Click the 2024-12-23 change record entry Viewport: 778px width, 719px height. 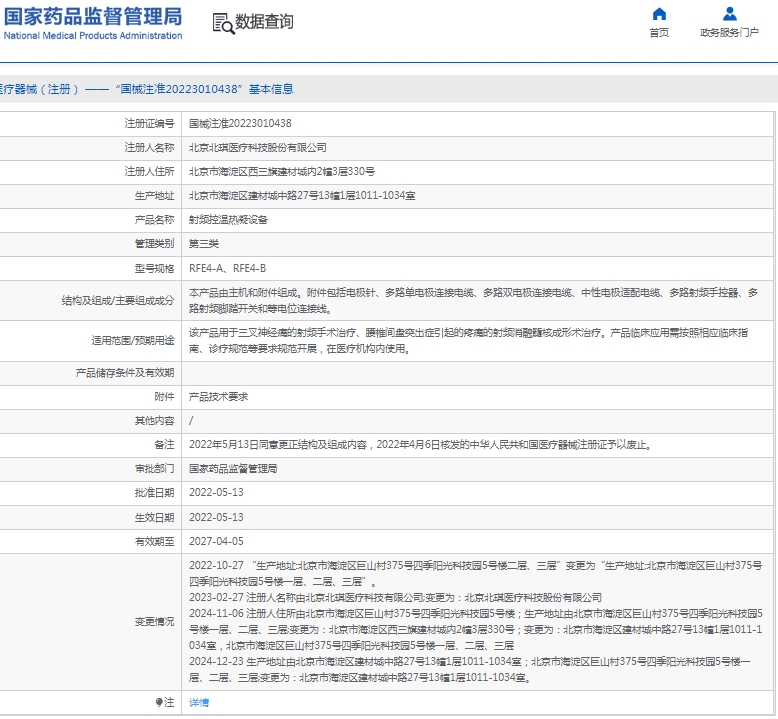click(470, 669)
